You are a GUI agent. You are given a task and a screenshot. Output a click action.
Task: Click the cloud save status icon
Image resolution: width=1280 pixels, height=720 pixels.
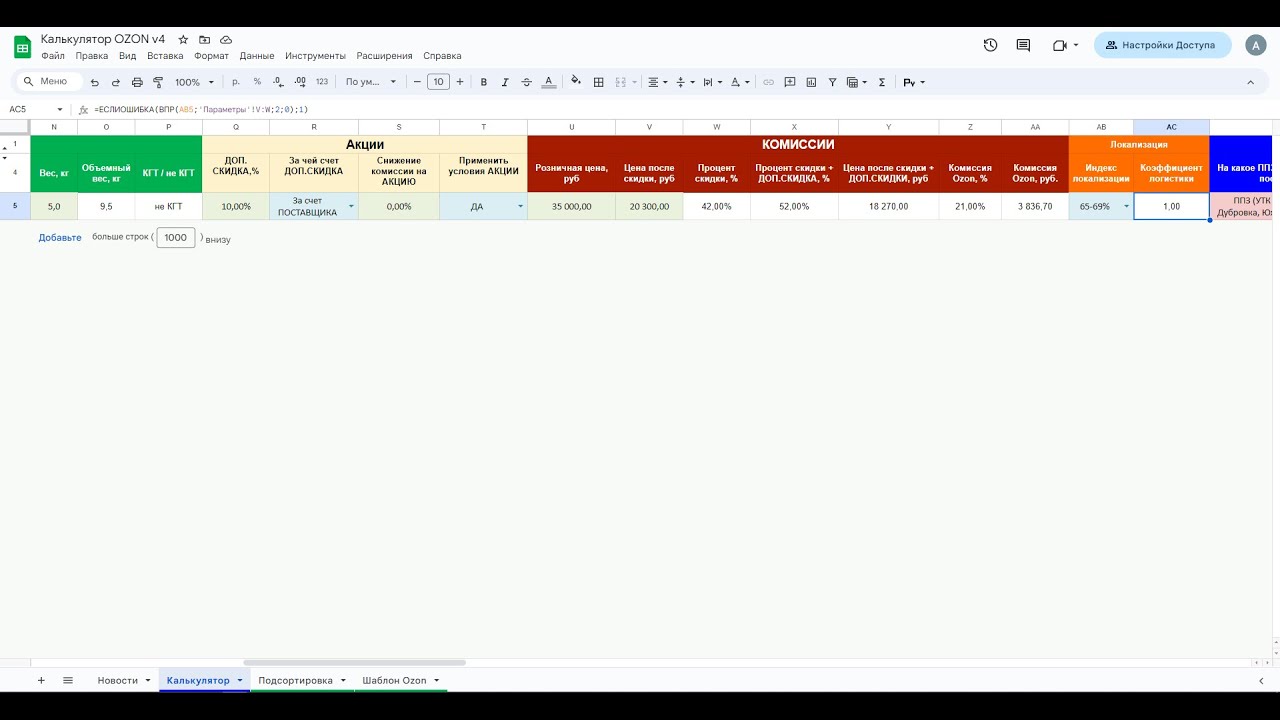point(226,39)
